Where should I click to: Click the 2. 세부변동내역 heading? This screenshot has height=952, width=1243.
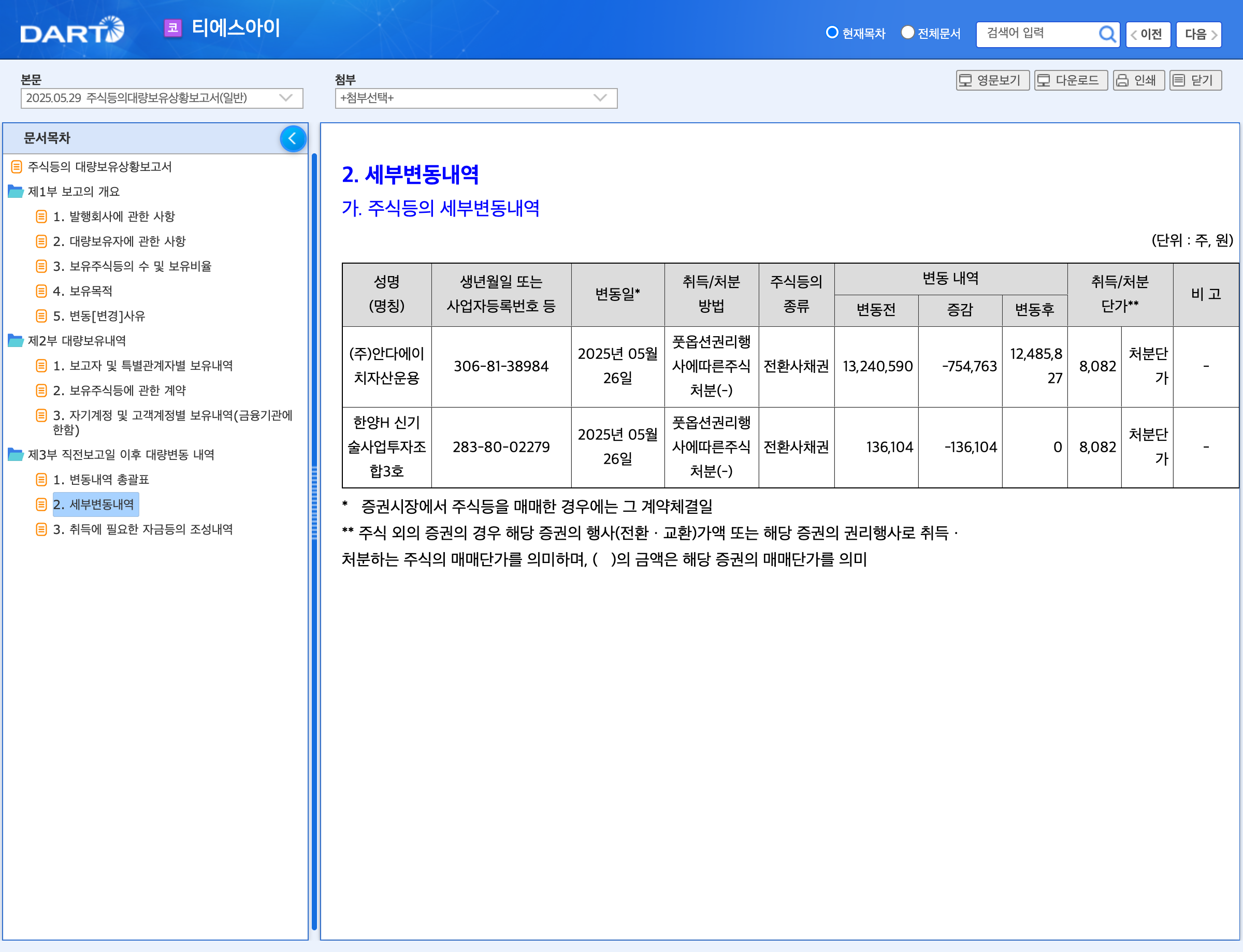click(x=410, y=175)
